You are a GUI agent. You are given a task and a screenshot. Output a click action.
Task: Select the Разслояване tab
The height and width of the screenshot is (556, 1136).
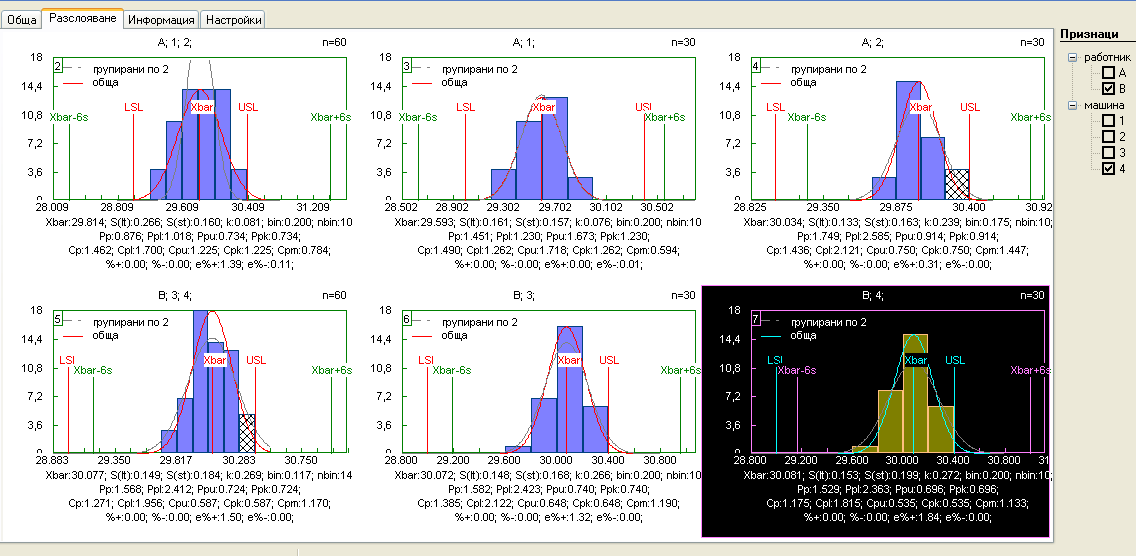coord(83,19)
